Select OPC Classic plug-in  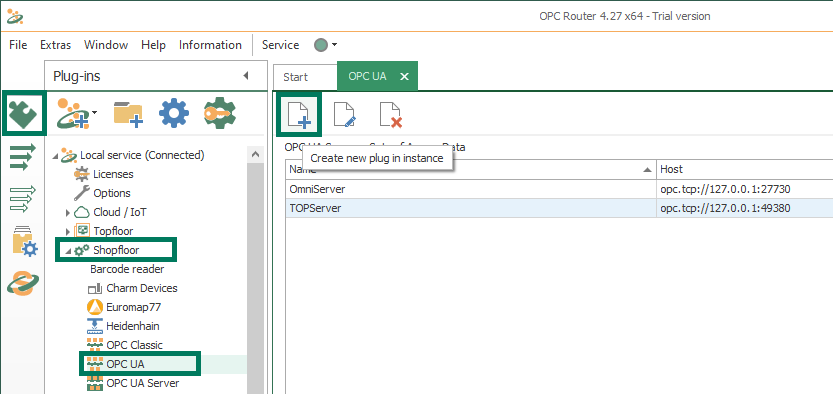[x=134, y=345]
